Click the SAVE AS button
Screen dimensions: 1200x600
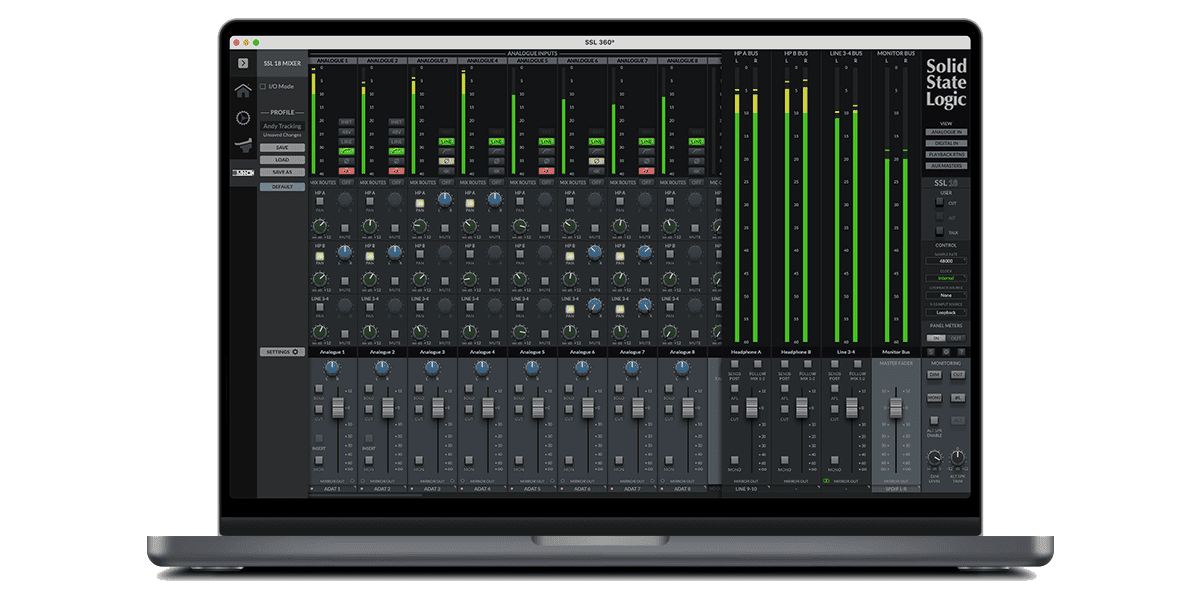(x=282, y=172)
